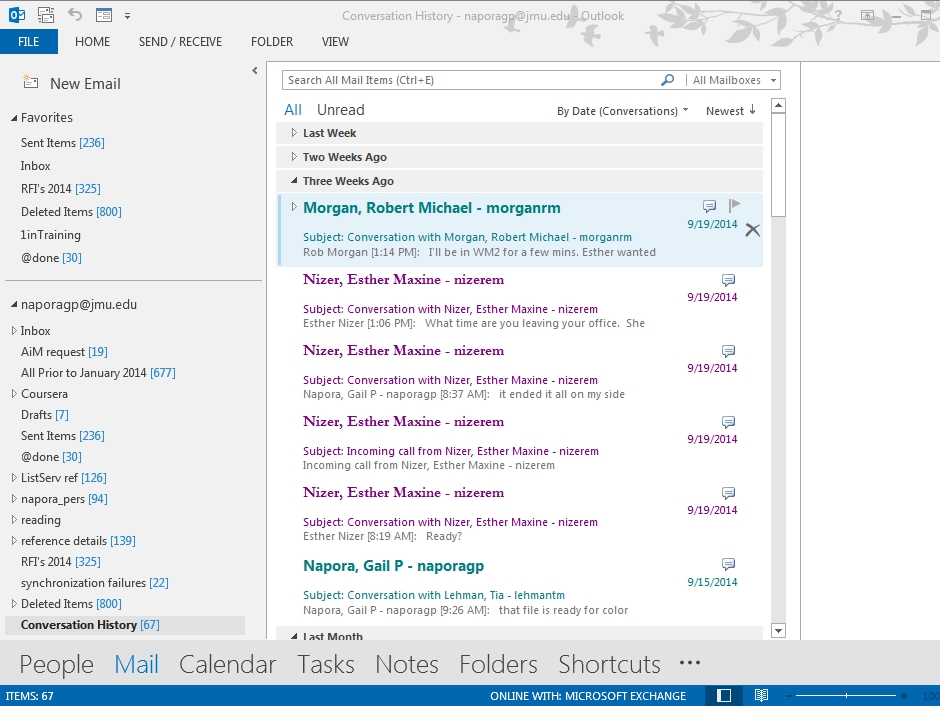Open conversation 'it ended it all on my side'
Screen dimensions: 940x706
coord(520,373)
